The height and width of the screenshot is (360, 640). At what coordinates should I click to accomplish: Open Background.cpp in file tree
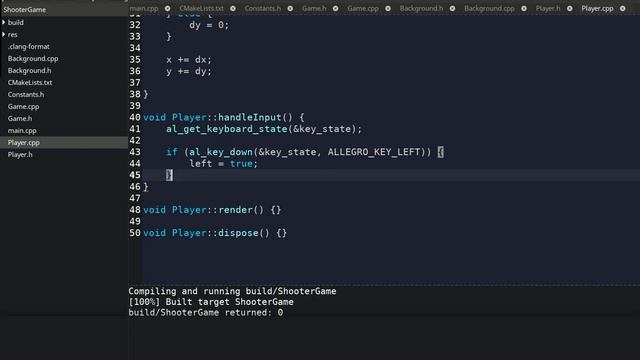tap(33, 58)
